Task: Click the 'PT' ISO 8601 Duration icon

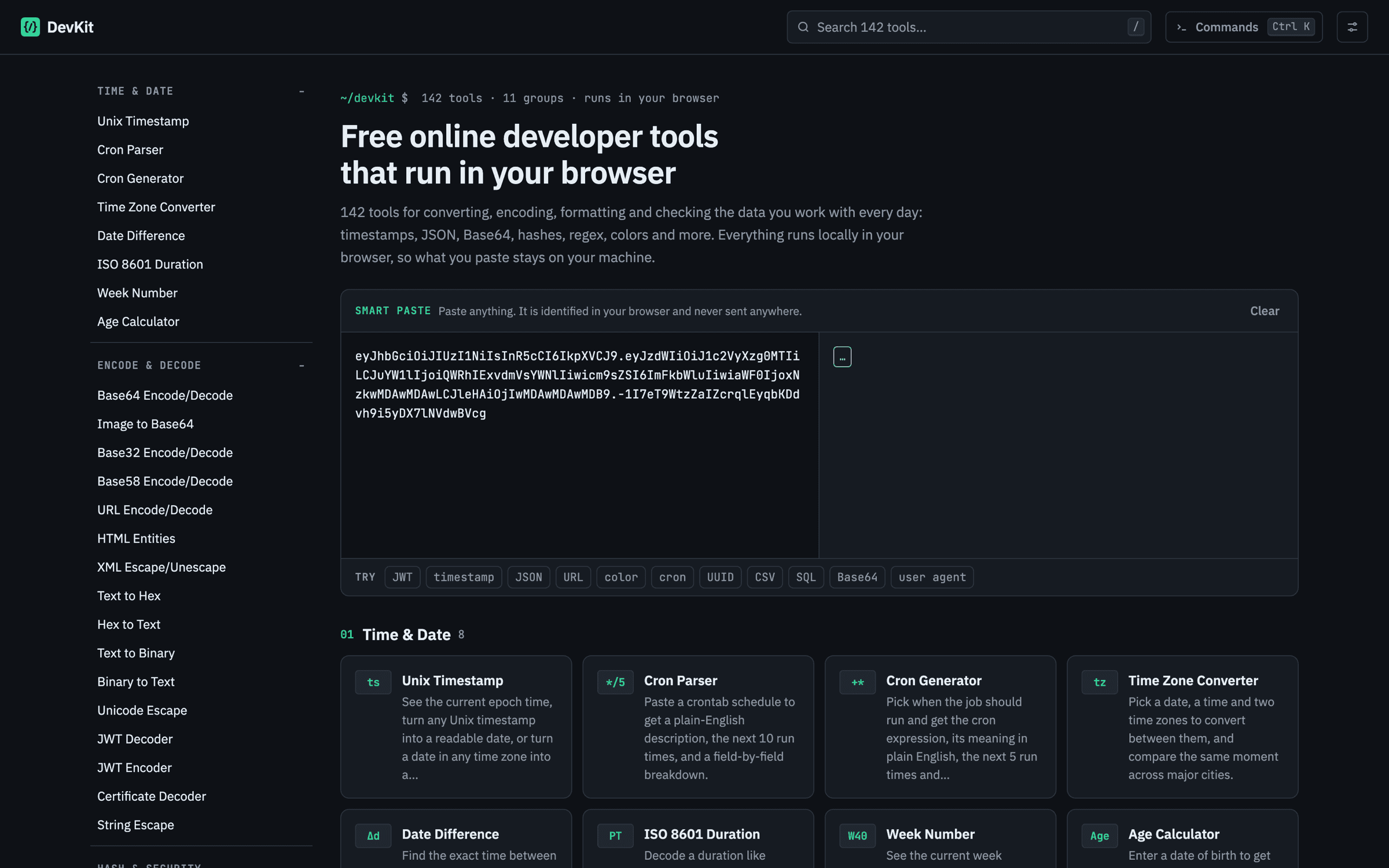Action: point(615,836)
